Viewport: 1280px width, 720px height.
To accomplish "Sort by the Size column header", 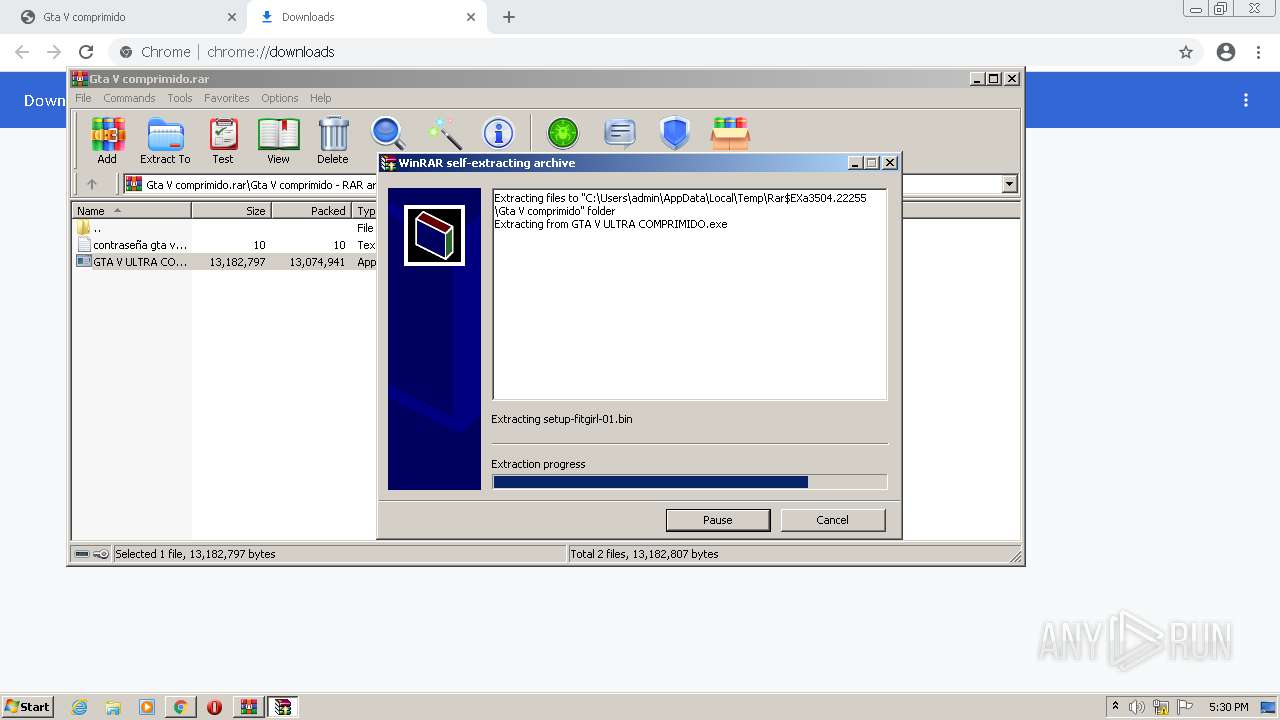I will pyautogui.click(x=231, y=210).
